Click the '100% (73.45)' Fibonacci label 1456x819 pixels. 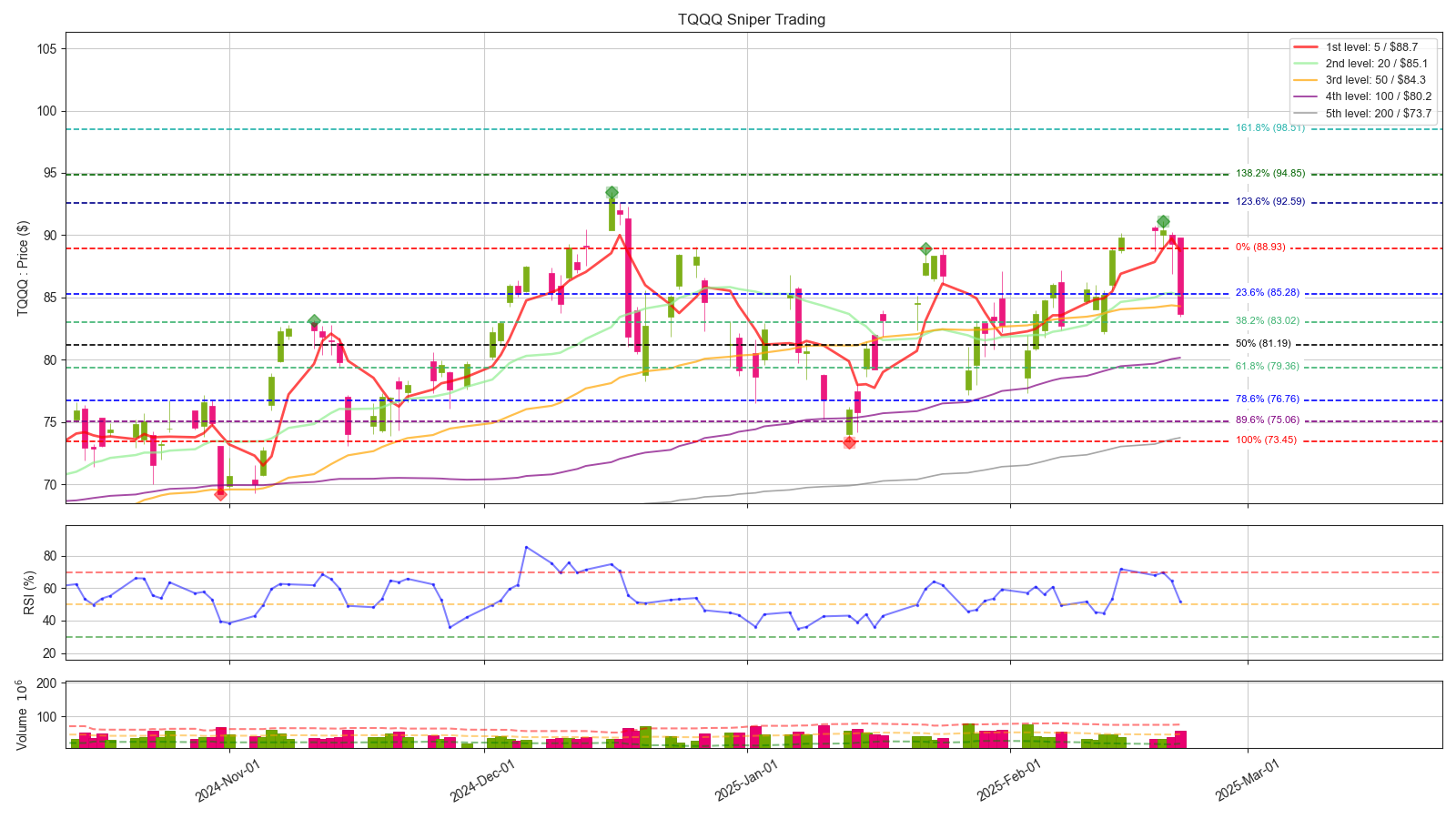pyautogui.click(x=1266, y=440)
